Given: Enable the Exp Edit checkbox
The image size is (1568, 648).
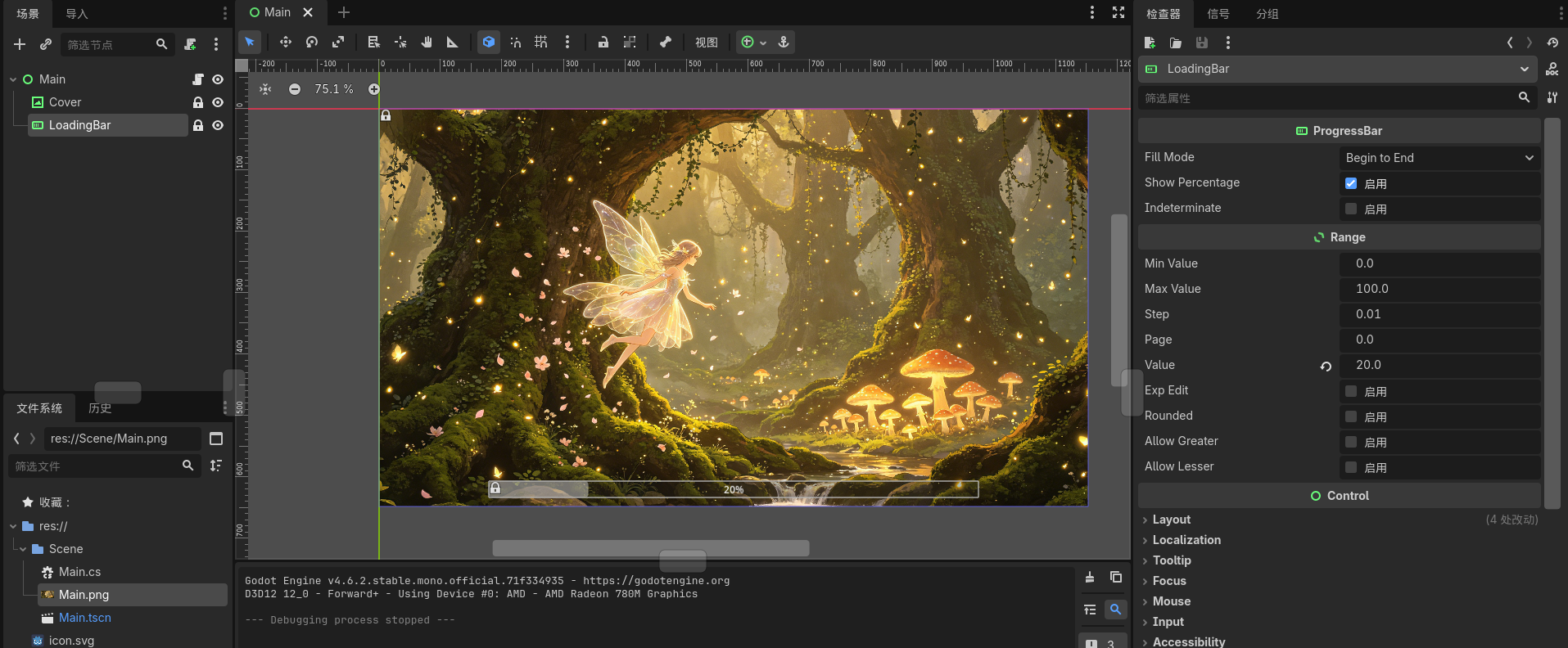Looking at the screenshot, I should (1351, 391).
